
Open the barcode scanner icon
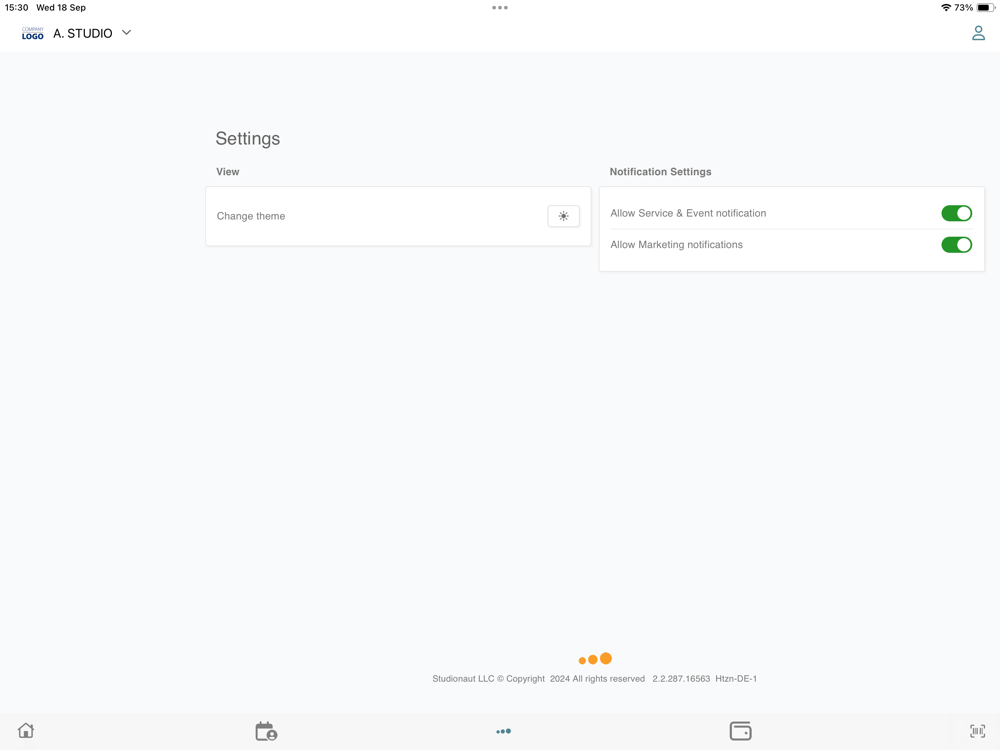977,731
